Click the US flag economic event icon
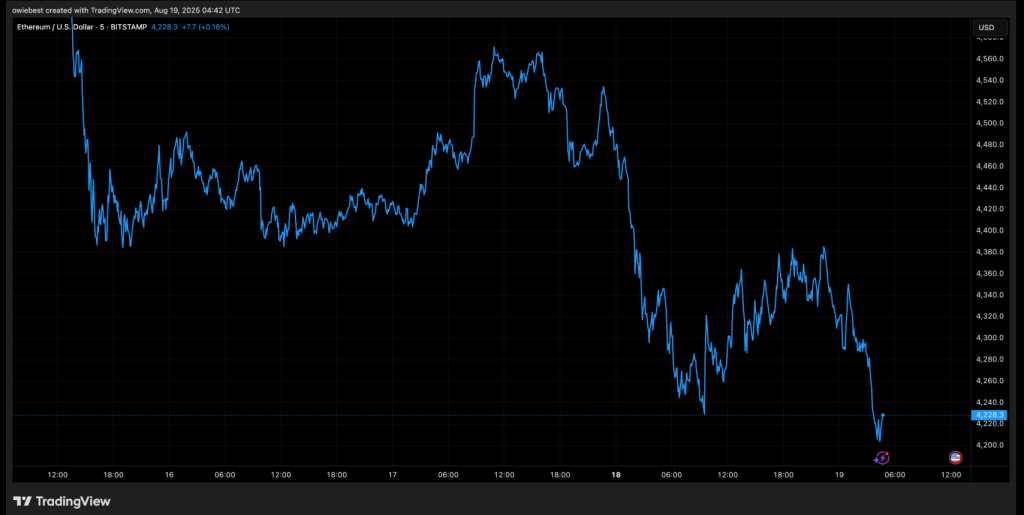The height and width of the screenshot is (515, 1024). coord(955,457)
